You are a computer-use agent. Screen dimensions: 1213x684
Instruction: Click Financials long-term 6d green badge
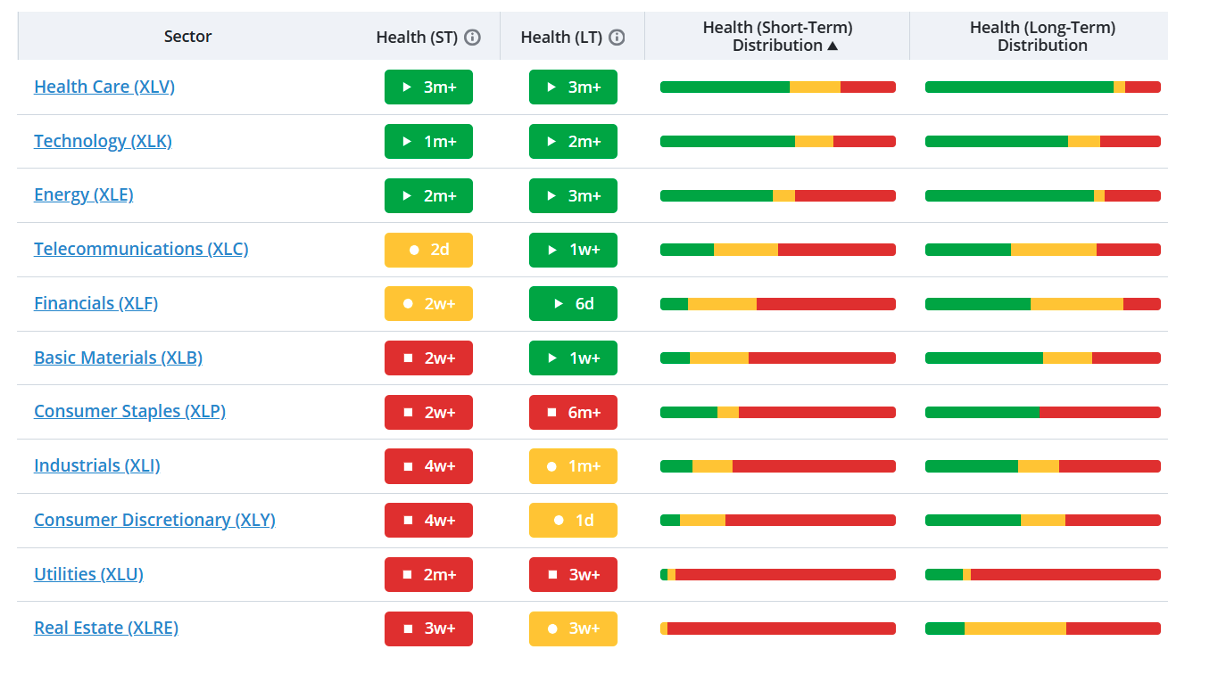click(573, 304)
